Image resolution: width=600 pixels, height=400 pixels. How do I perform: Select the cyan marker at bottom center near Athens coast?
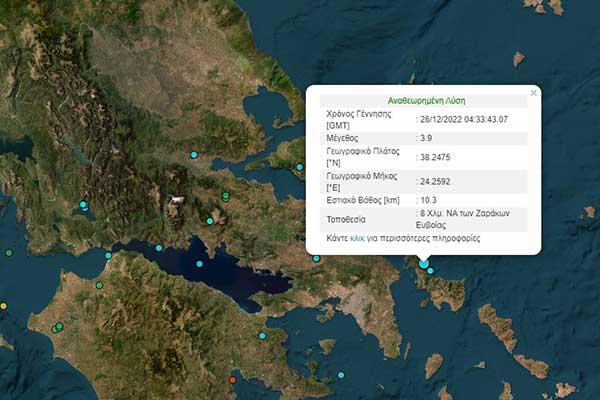[x=340, y=374]
